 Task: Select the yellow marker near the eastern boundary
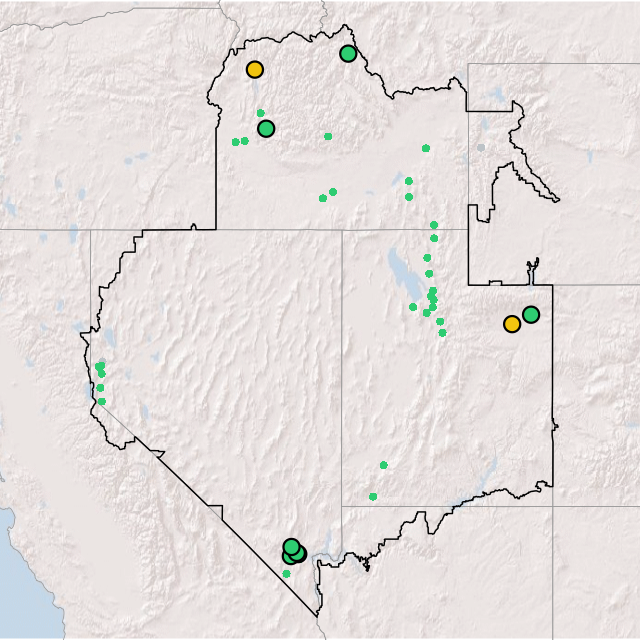(512, 323)
